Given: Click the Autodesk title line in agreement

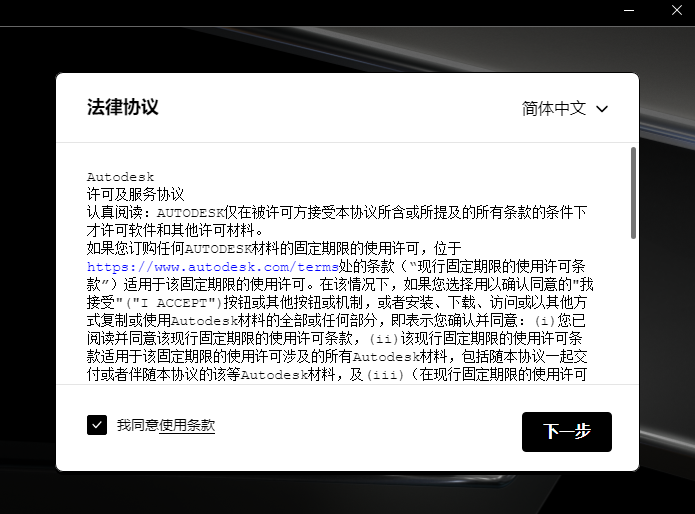Looking at the screenshot, I should click(120, 177).
